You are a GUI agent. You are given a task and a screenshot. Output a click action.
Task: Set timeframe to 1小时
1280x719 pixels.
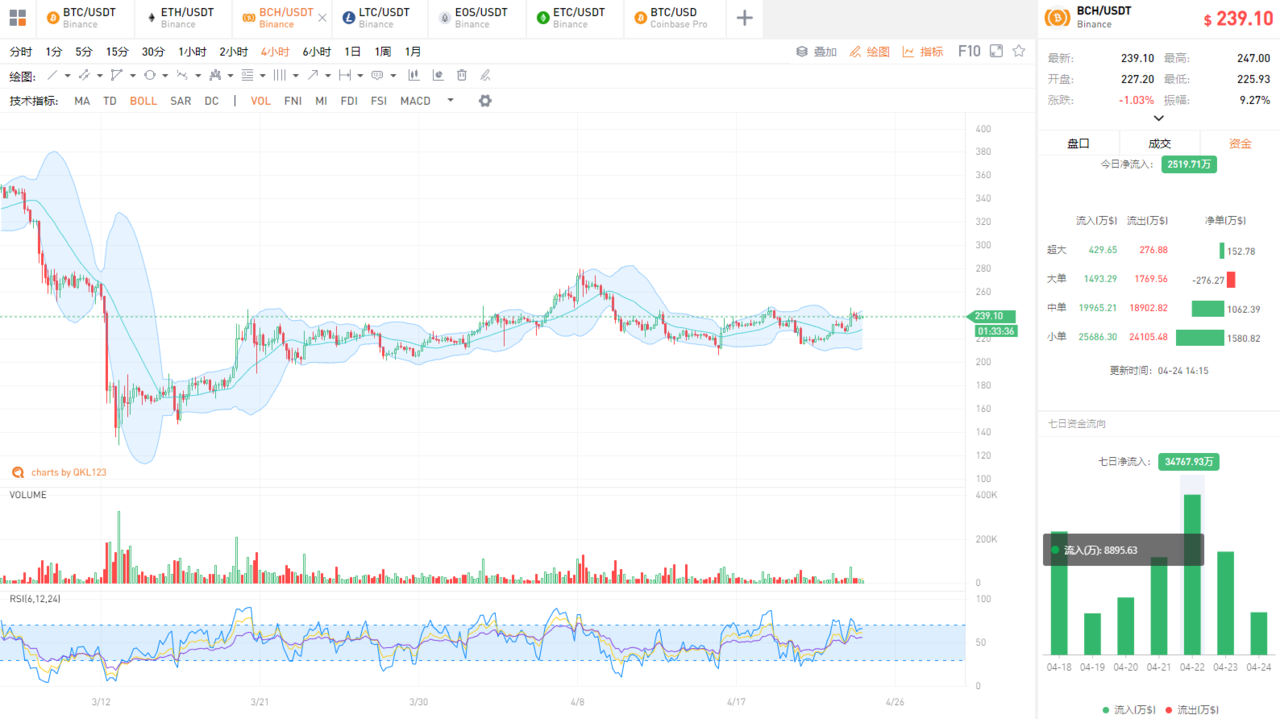tap(192, 52)
